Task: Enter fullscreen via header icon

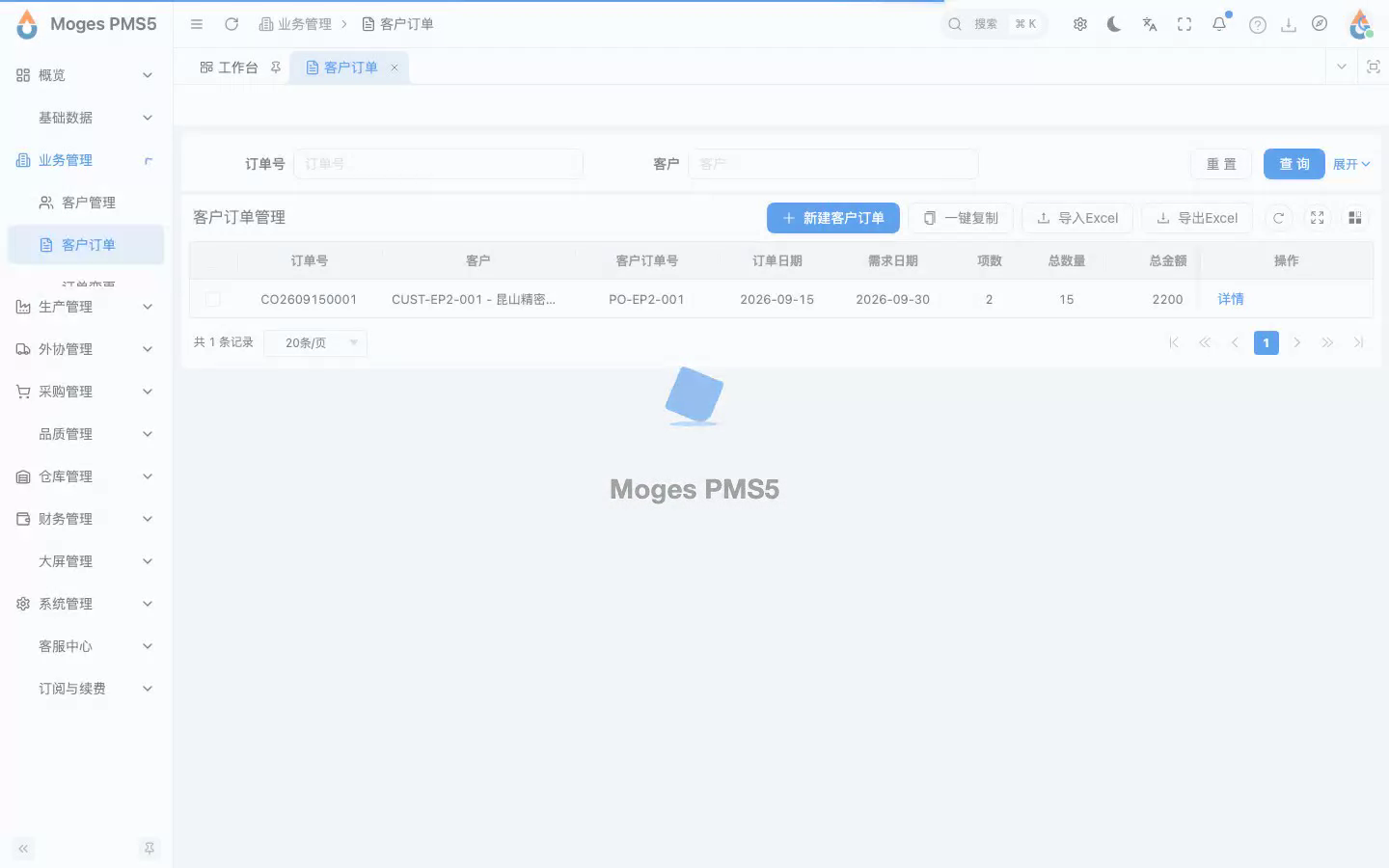Action: point(1185,24)
